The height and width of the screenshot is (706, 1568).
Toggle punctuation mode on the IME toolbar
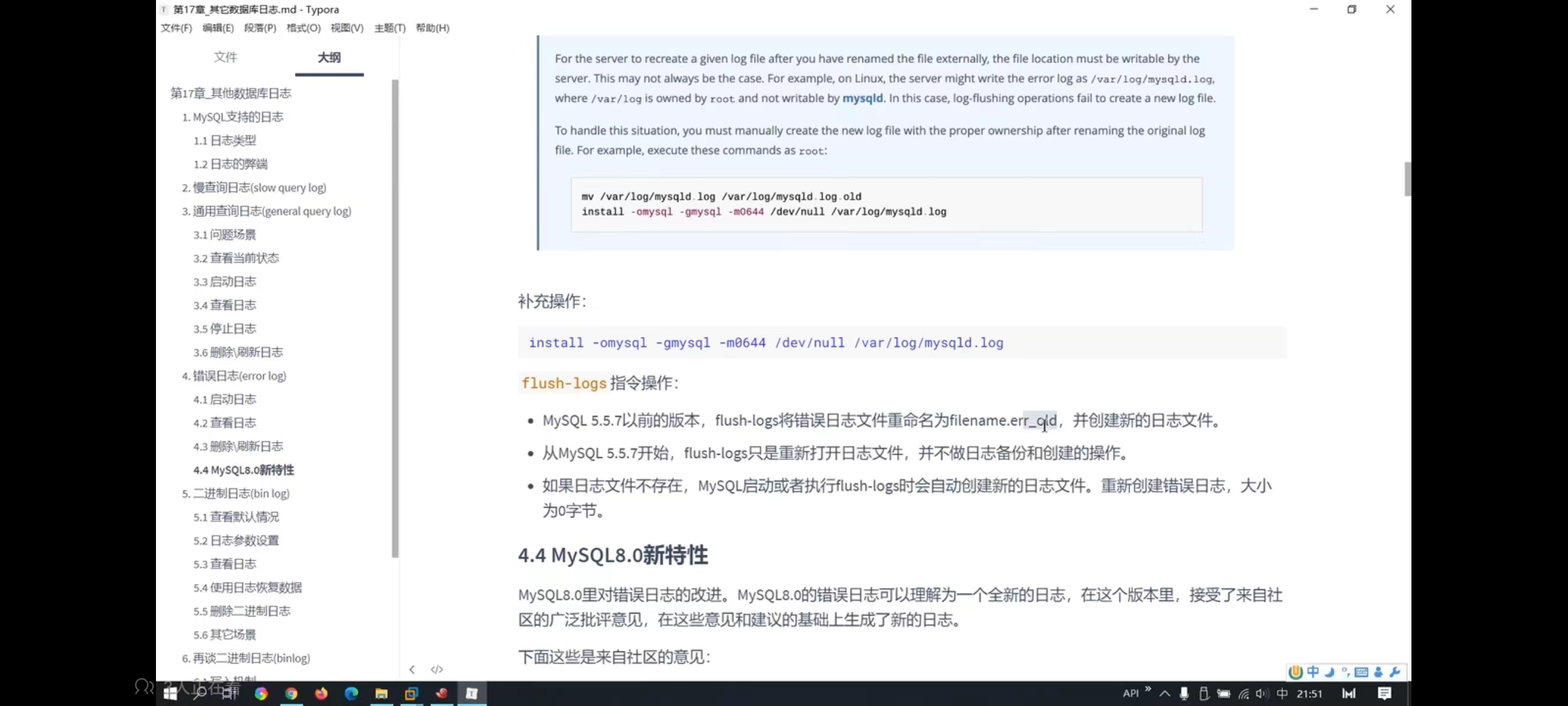1345,672
